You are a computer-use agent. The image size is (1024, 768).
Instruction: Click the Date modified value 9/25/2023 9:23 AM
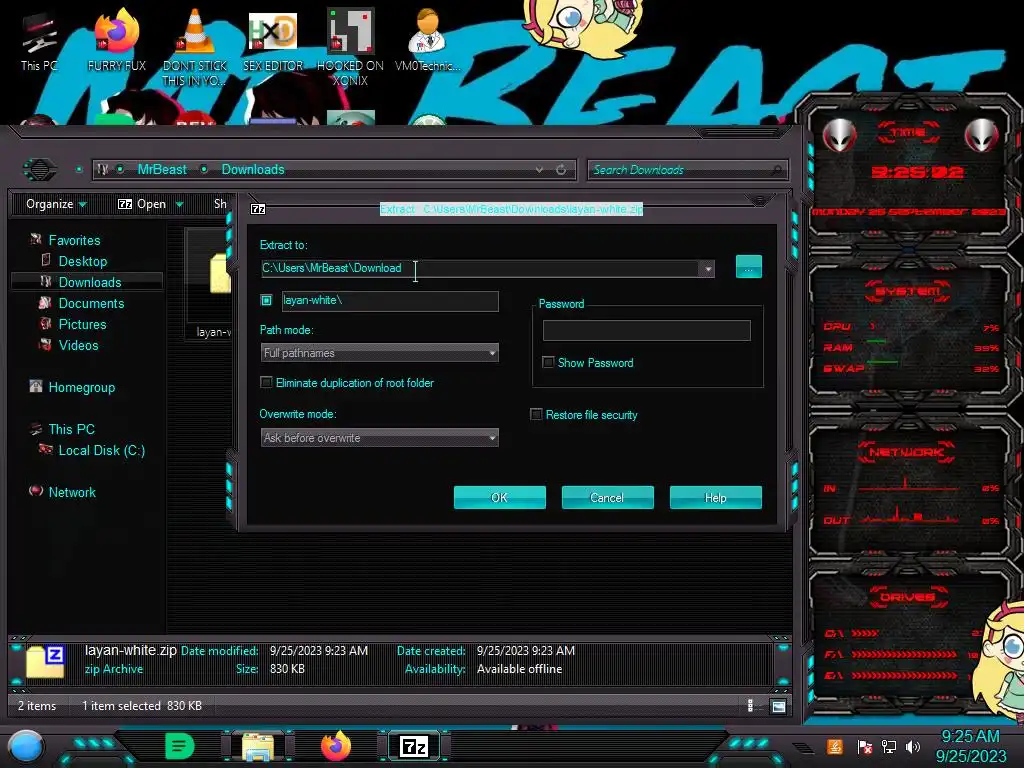click(x=319, y=650)
